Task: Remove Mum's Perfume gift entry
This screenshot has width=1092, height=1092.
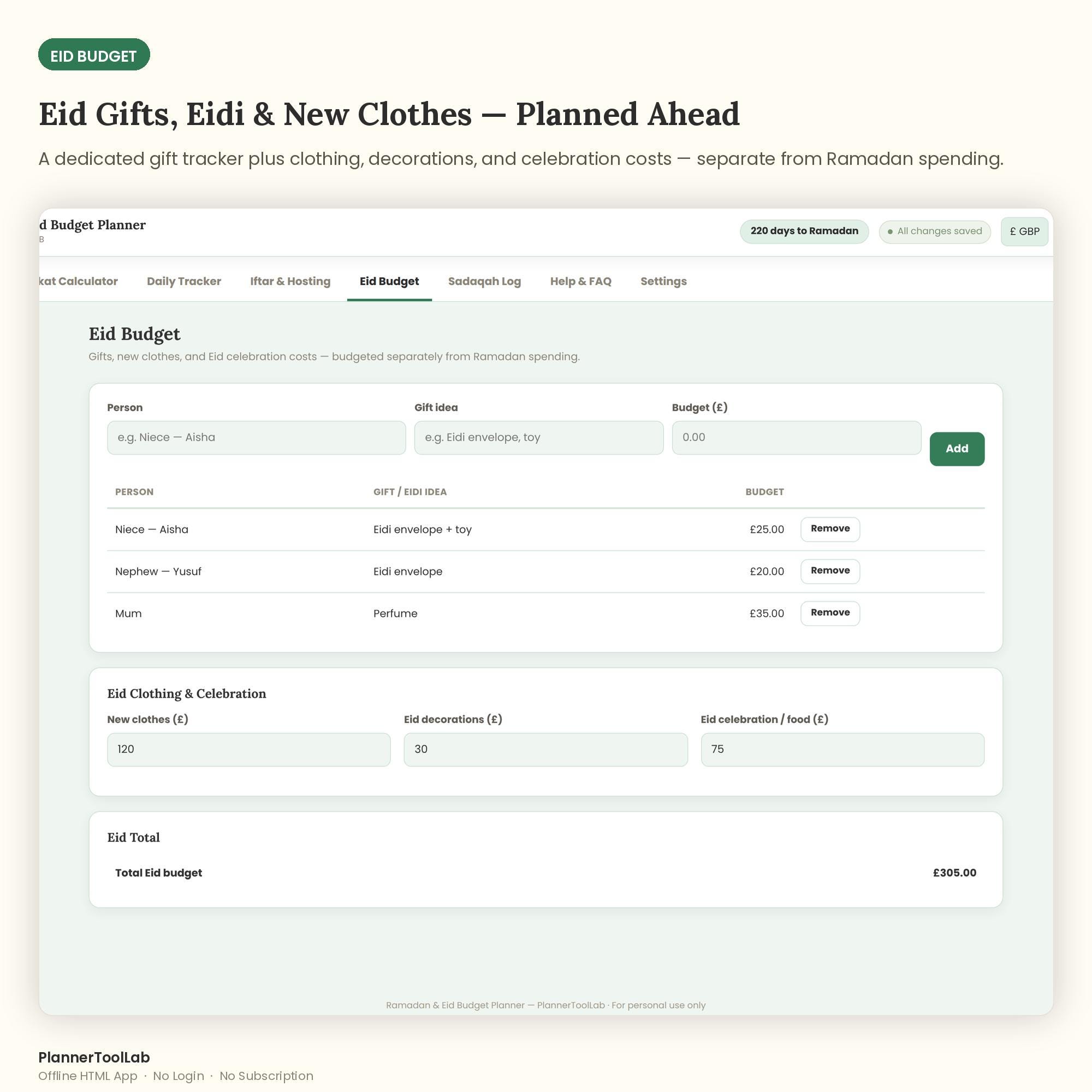Action: 830,613
